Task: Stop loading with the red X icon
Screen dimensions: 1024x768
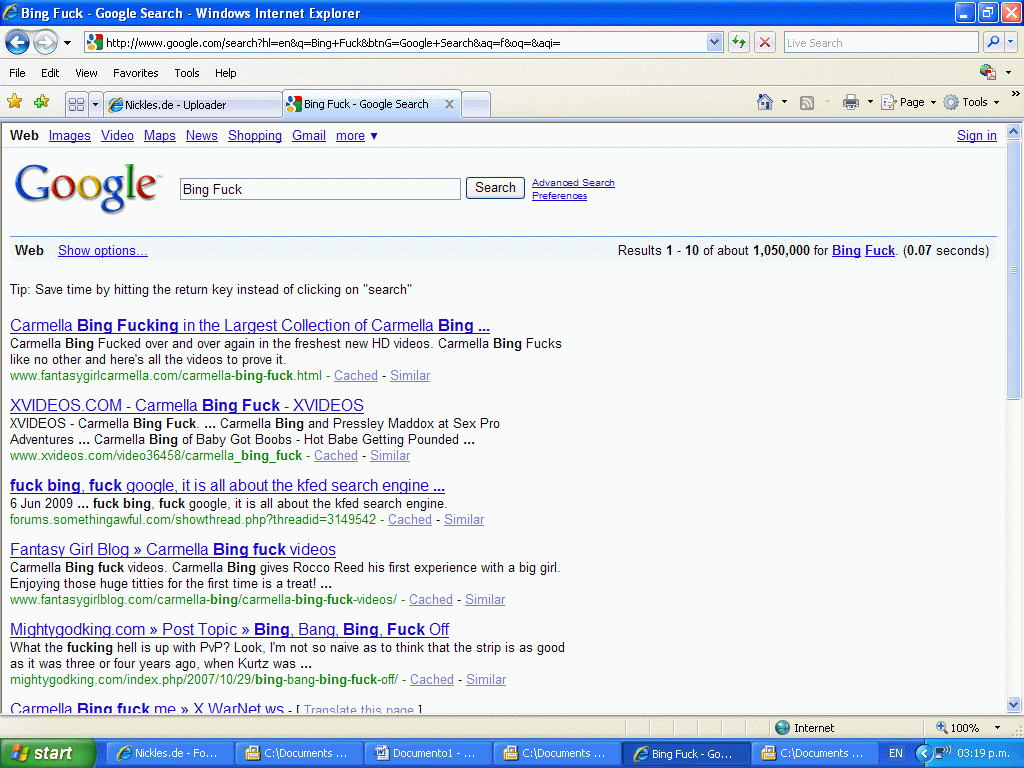Action: pos(765,43)
